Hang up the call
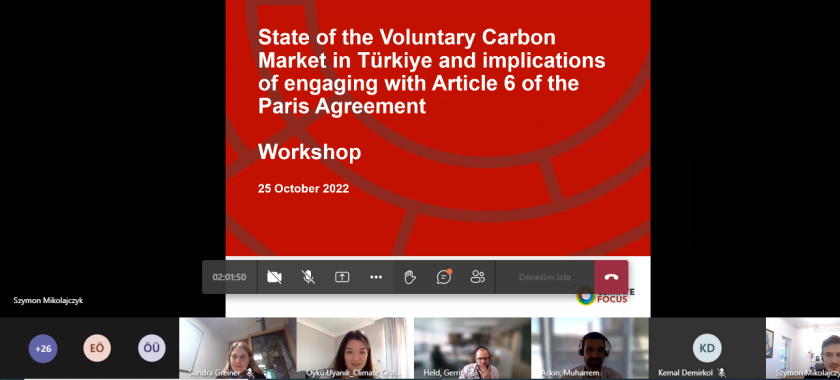Viewport: 840px width, 380px height. pos(611,277)
